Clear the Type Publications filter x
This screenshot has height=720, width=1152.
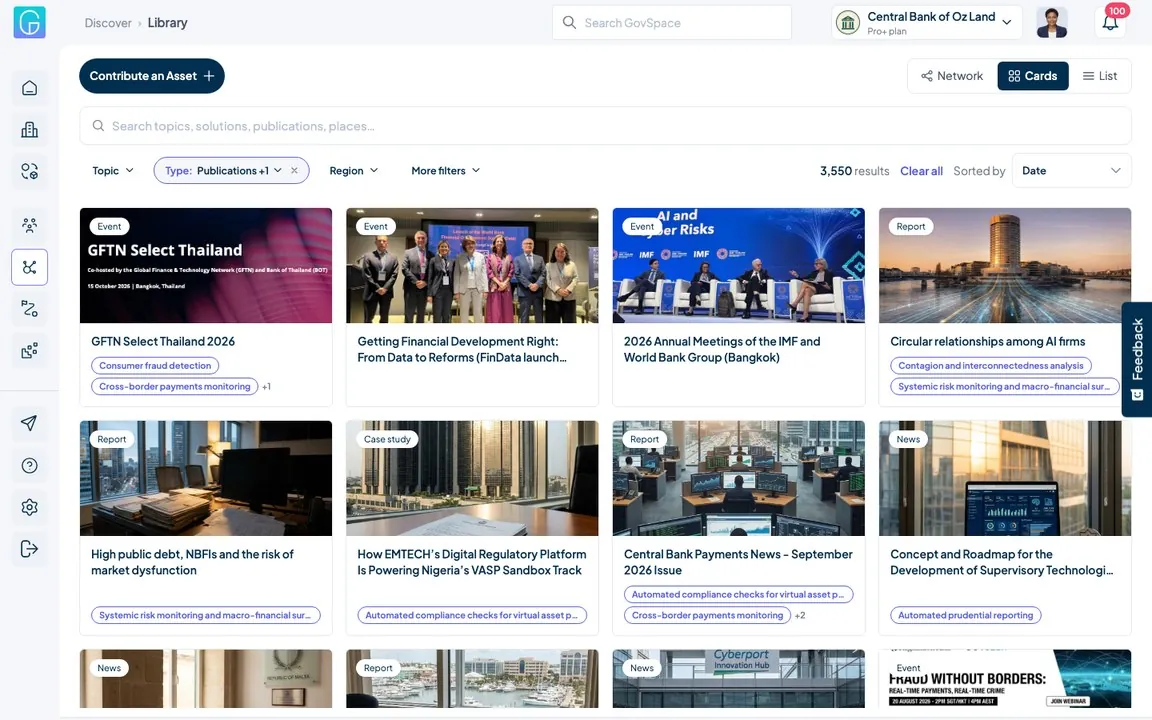[x=295, y=170]
